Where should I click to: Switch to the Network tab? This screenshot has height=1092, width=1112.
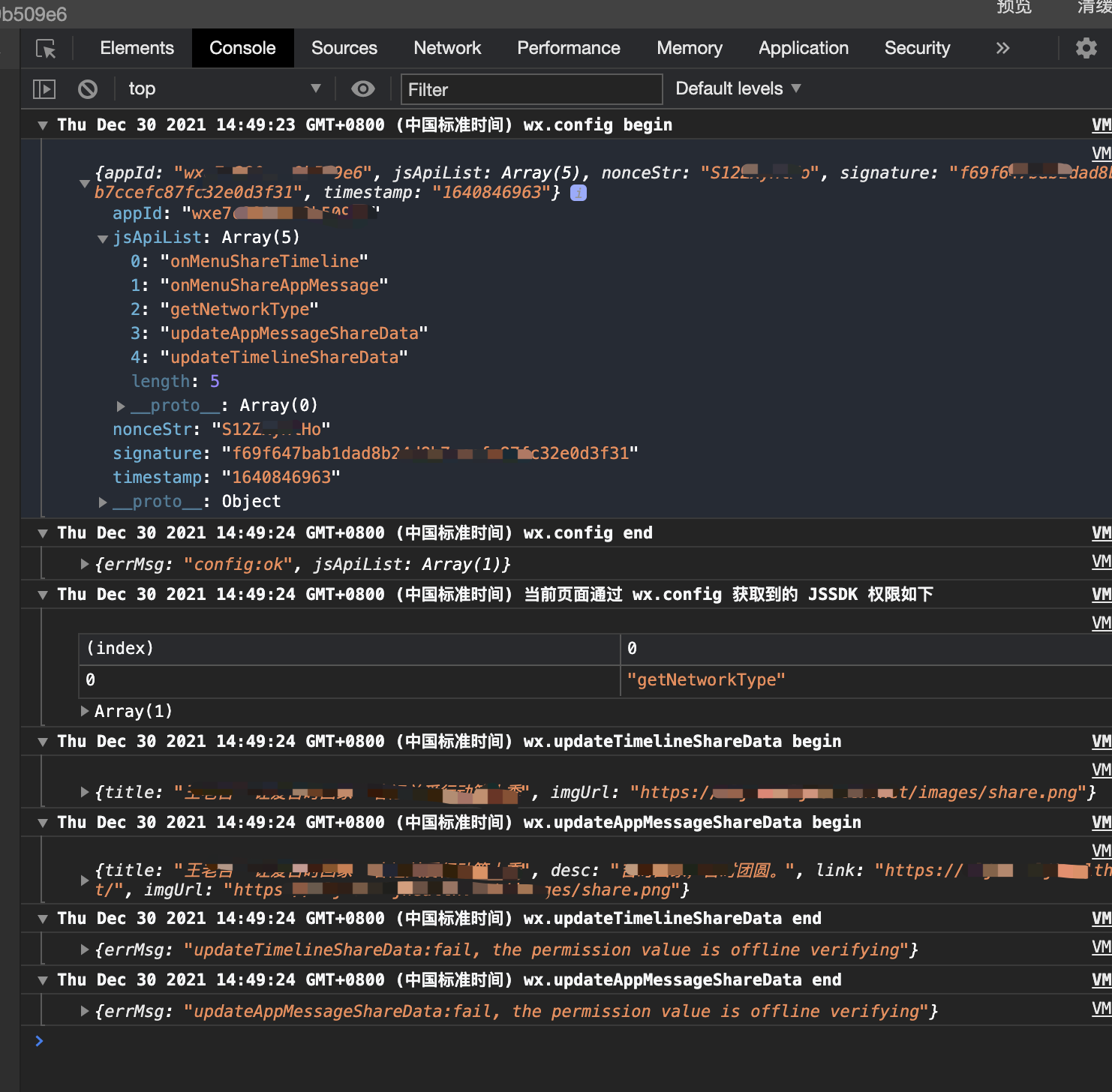[447, 49]
